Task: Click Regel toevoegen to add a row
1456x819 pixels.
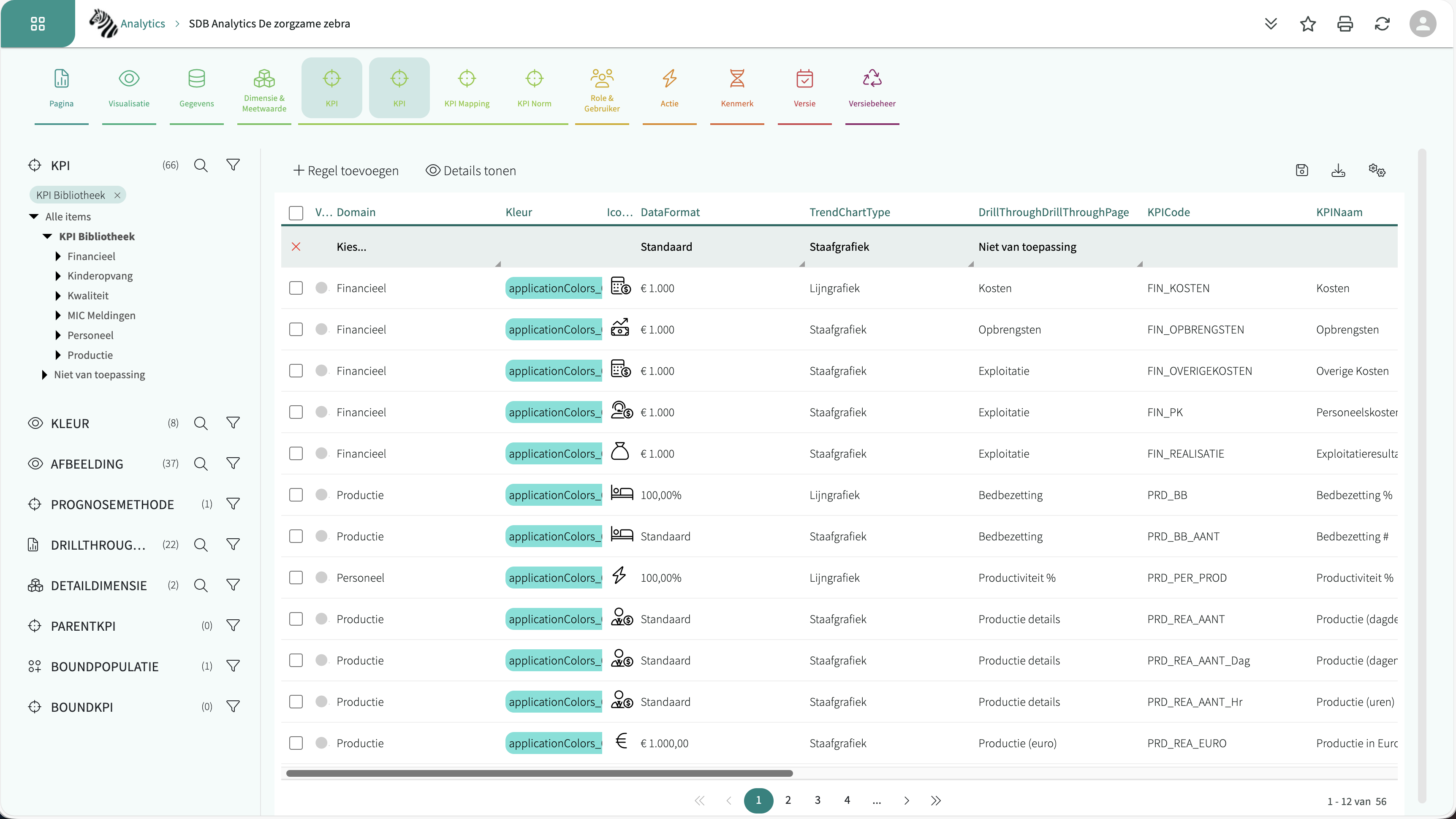Action: (x=346, y=171)
